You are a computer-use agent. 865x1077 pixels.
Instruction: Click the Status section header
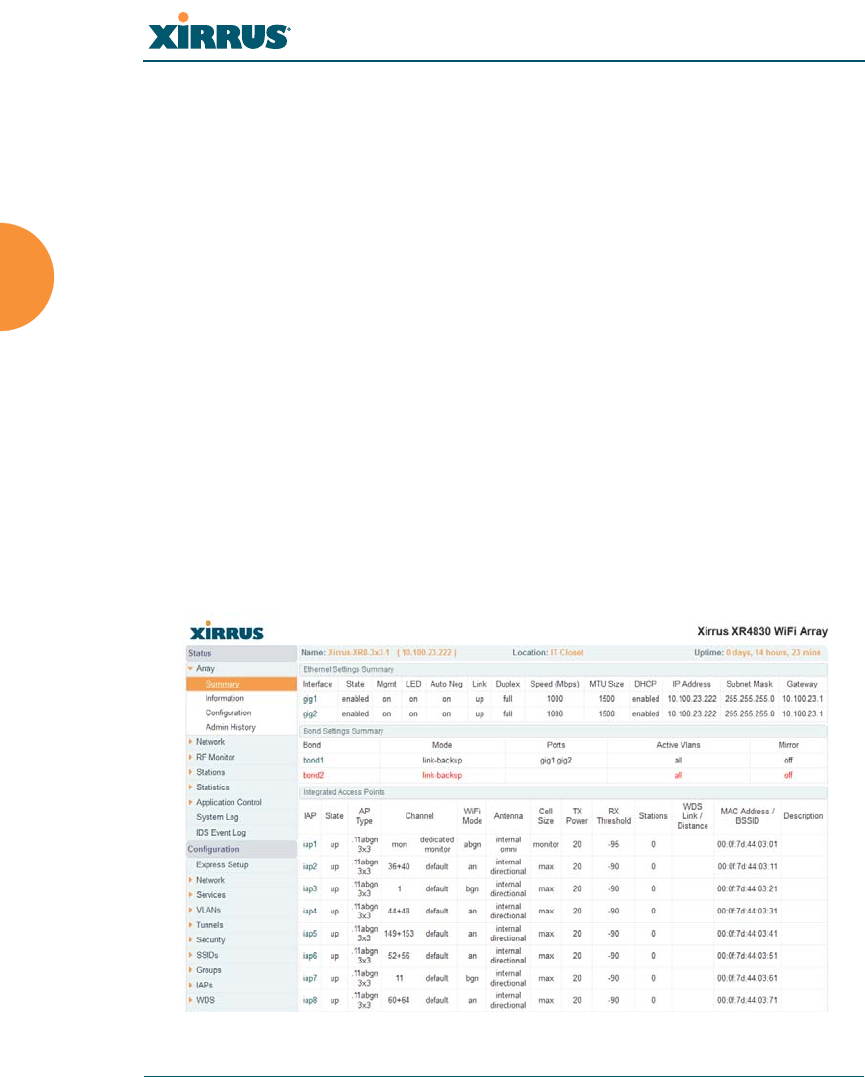241,653
